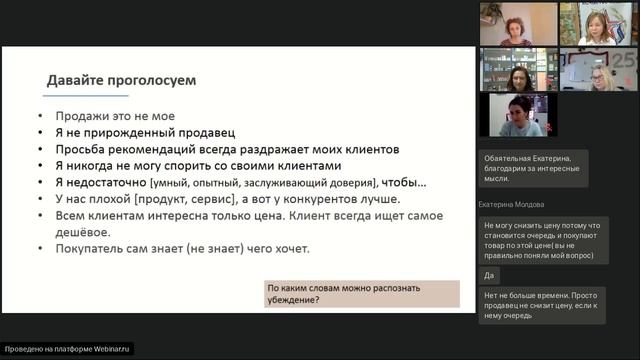Image resolution: width=640 pixels, height=360 pixels.
Task: Select slide title 'Давайте проголосуем'
Action: tap(121, 80)
